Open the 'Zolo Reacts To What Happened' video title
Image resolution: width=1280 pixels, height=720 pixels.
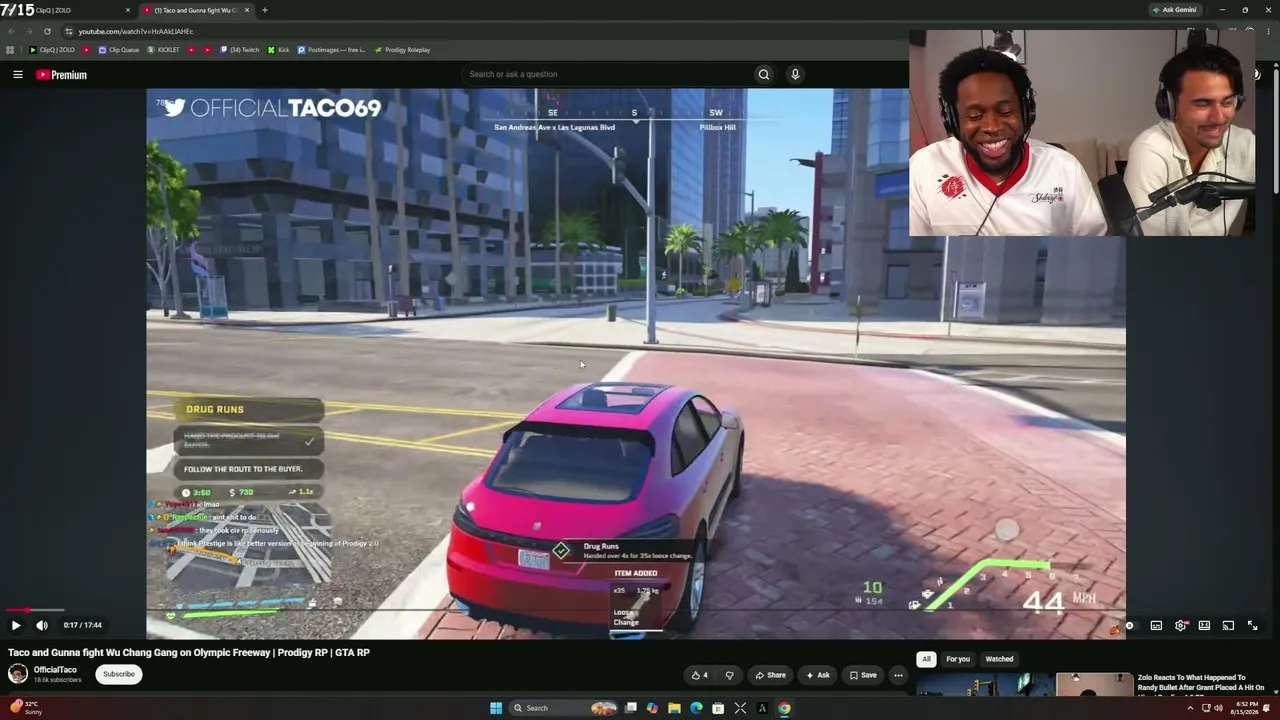coord(1200,682)
